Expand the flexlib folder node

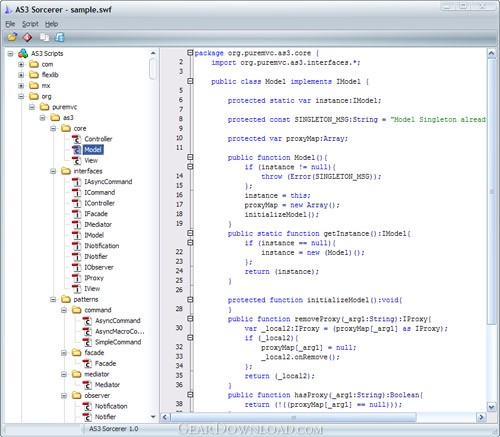pos(21,75)
